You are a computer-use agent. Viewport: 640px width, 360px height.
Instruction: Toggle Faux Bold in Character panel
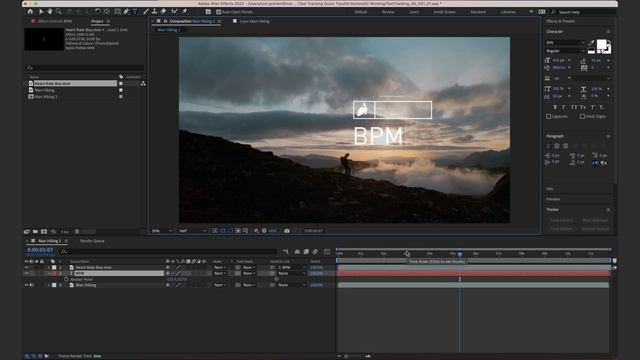click(x=555, y=107)
